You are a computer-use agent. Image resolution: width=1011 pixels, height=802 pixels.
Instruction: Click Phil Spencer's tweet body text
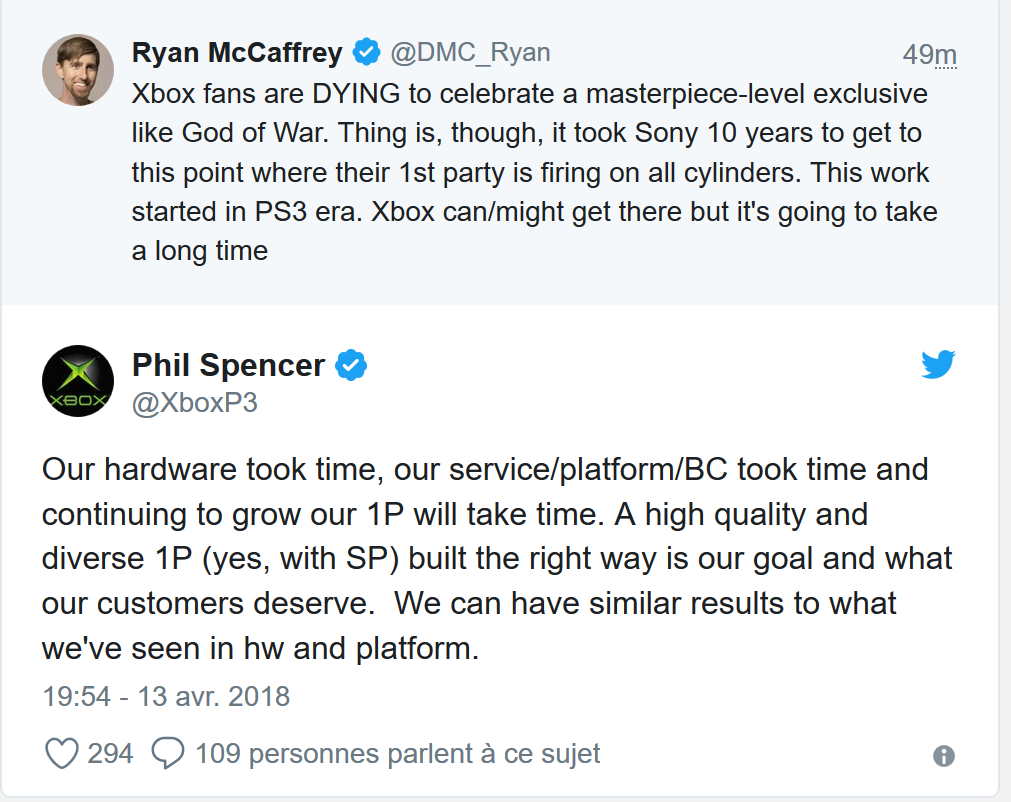click(x=497, y=559)
